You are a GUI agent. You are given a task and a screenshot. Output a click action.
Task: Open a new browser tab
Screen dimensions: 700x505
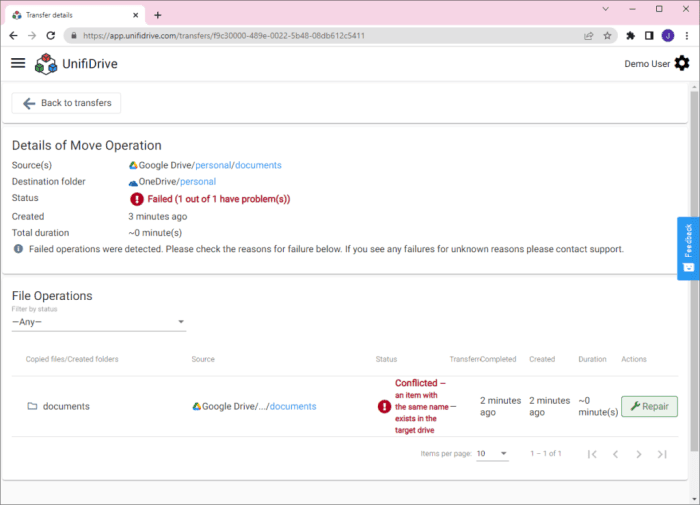158,14
